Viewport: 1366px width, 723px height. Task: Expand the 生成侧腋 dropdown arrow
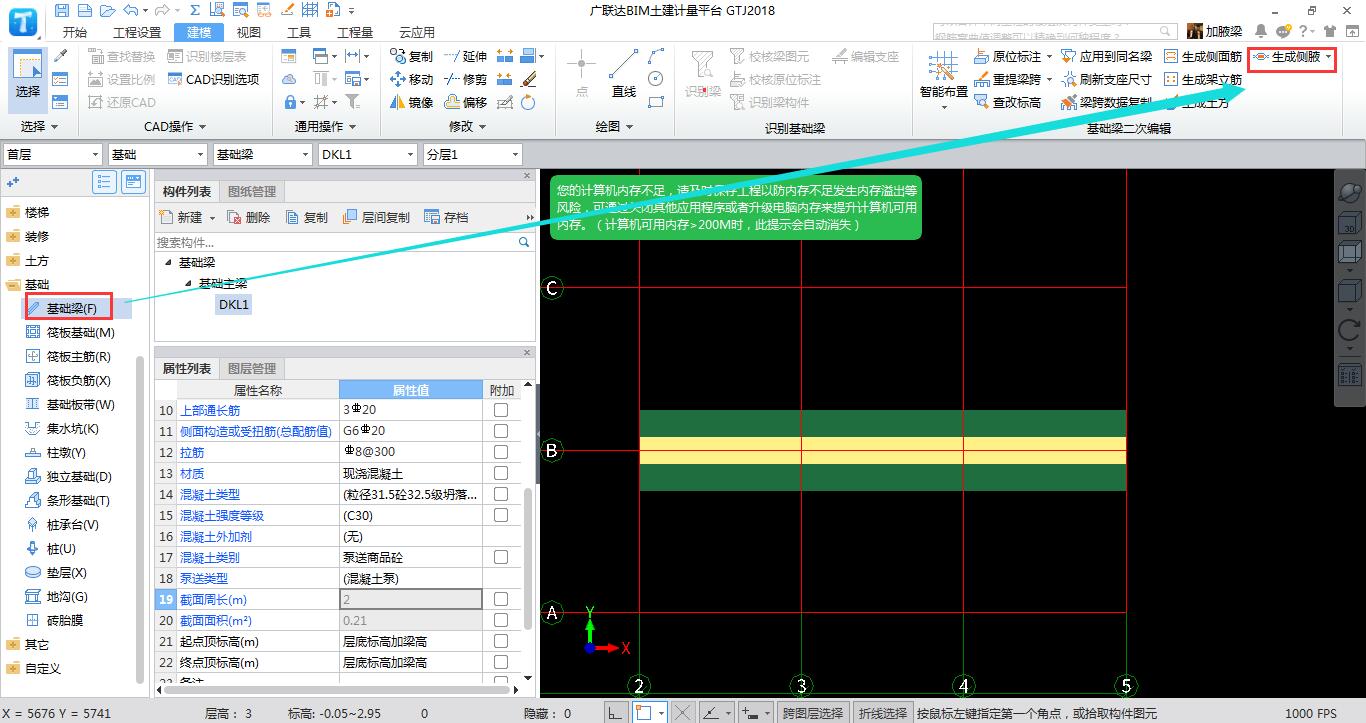1328,57
